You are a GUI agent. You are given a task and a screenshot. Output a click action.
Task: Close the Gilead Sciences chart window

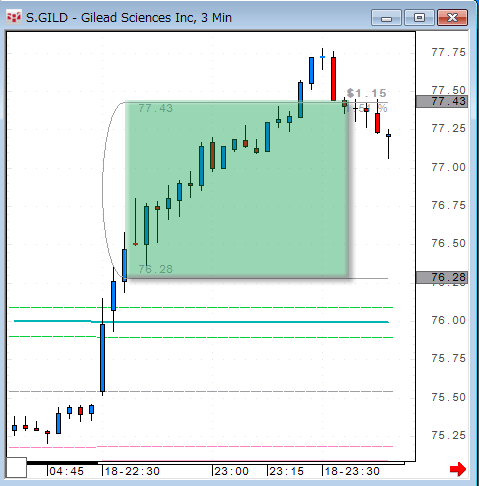452,18
